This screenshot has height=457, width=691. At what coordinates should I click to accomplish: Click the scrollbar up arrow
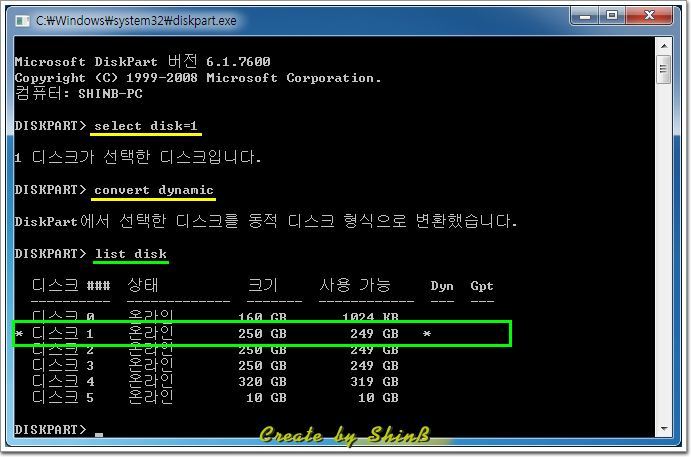point(664,46)
